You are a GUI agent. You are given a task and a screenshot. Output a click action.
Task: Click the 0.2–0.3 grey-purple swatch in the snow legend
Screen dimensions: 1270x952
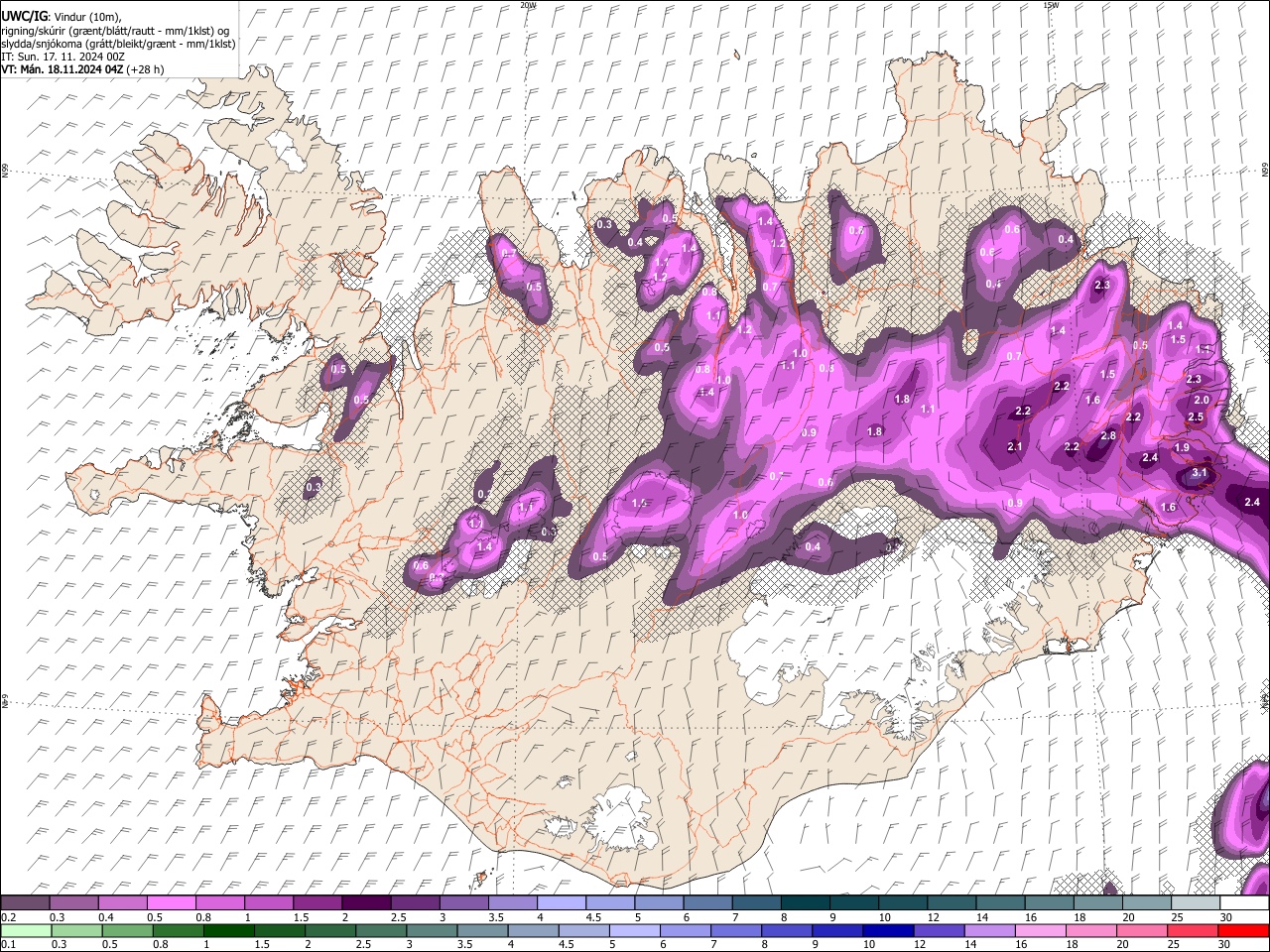(x=25, y=902)
